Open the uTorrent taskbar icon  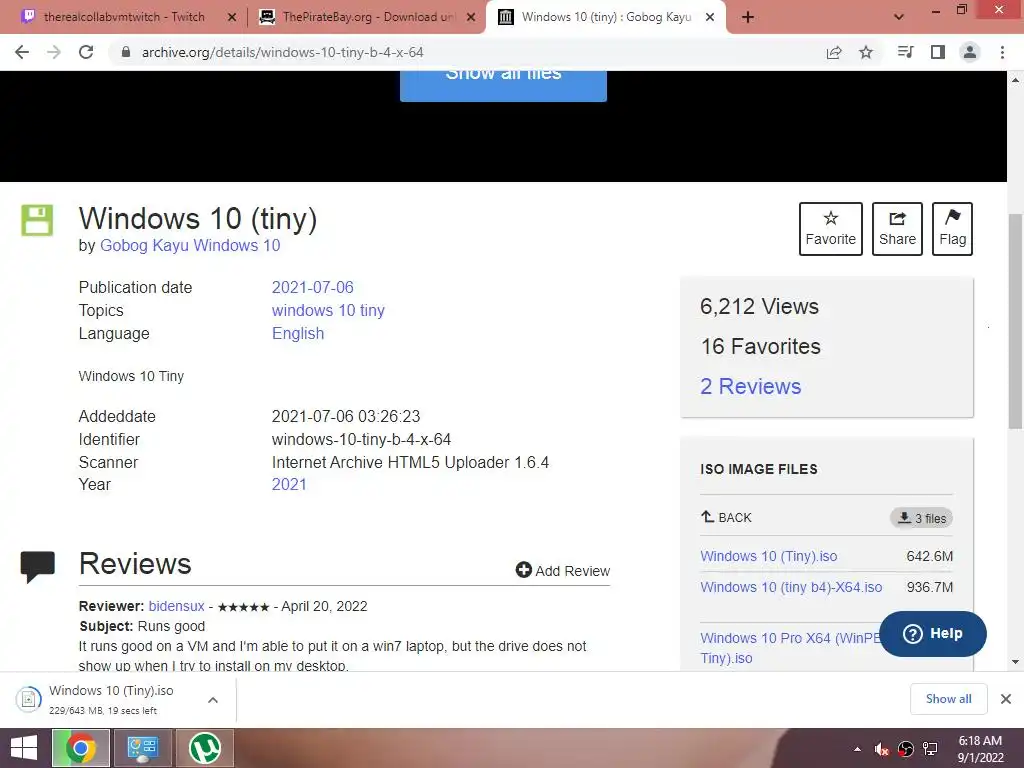[205, 748]
